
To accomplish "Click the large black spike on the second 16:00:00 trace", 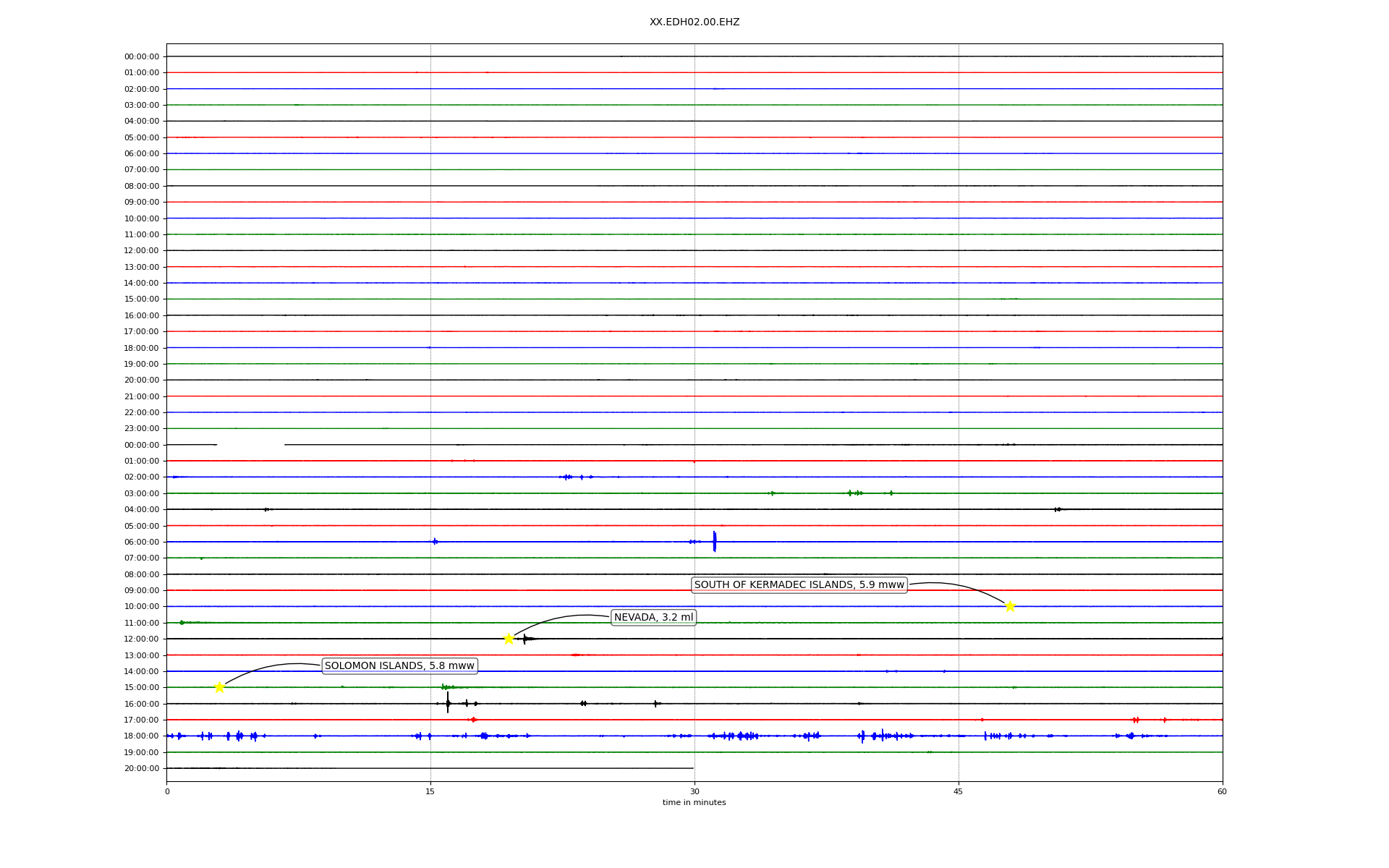I will pyautogui.click(x=448, y=702).
